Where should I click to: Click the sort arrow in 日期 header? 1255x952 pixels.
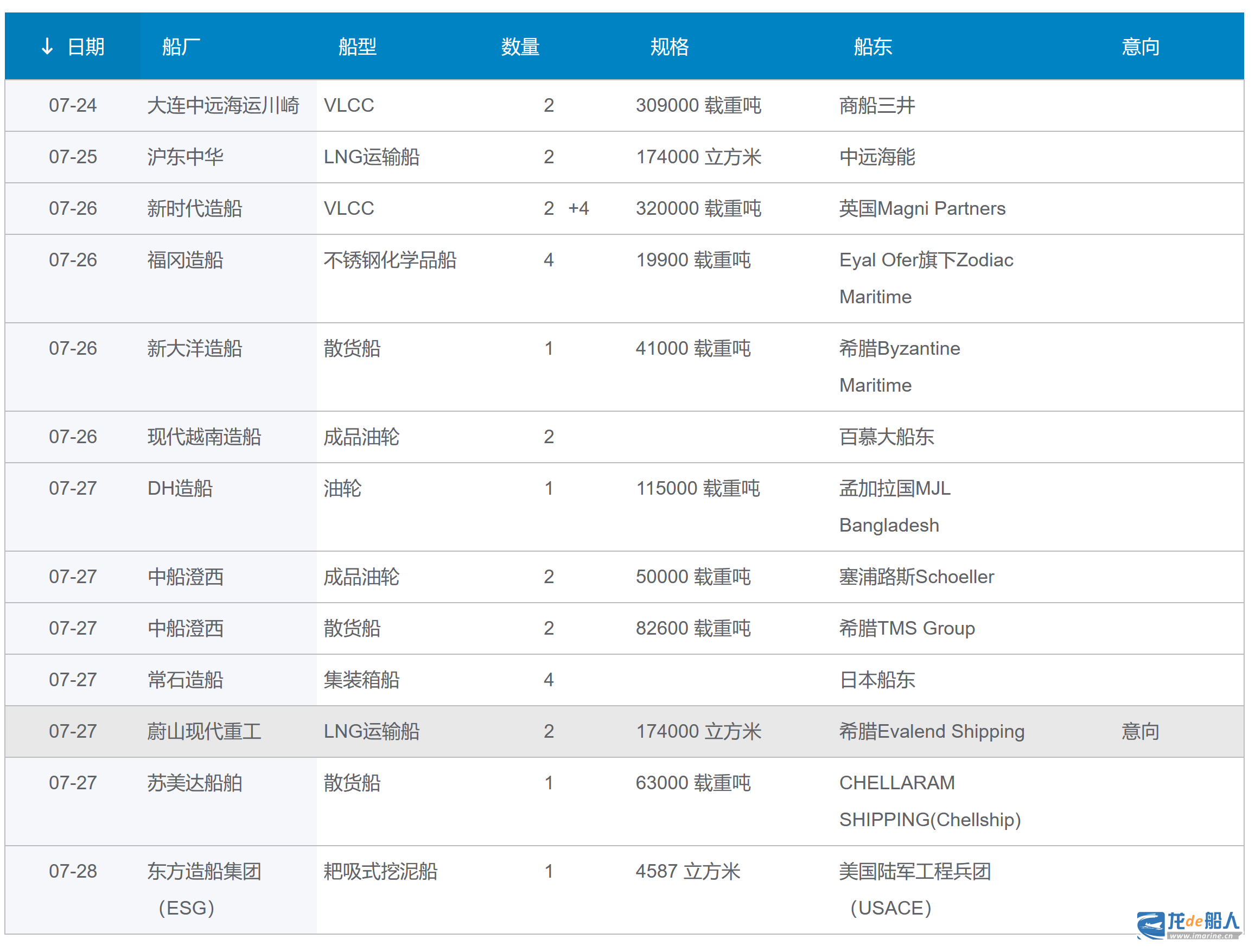click(x=48, y=47)
